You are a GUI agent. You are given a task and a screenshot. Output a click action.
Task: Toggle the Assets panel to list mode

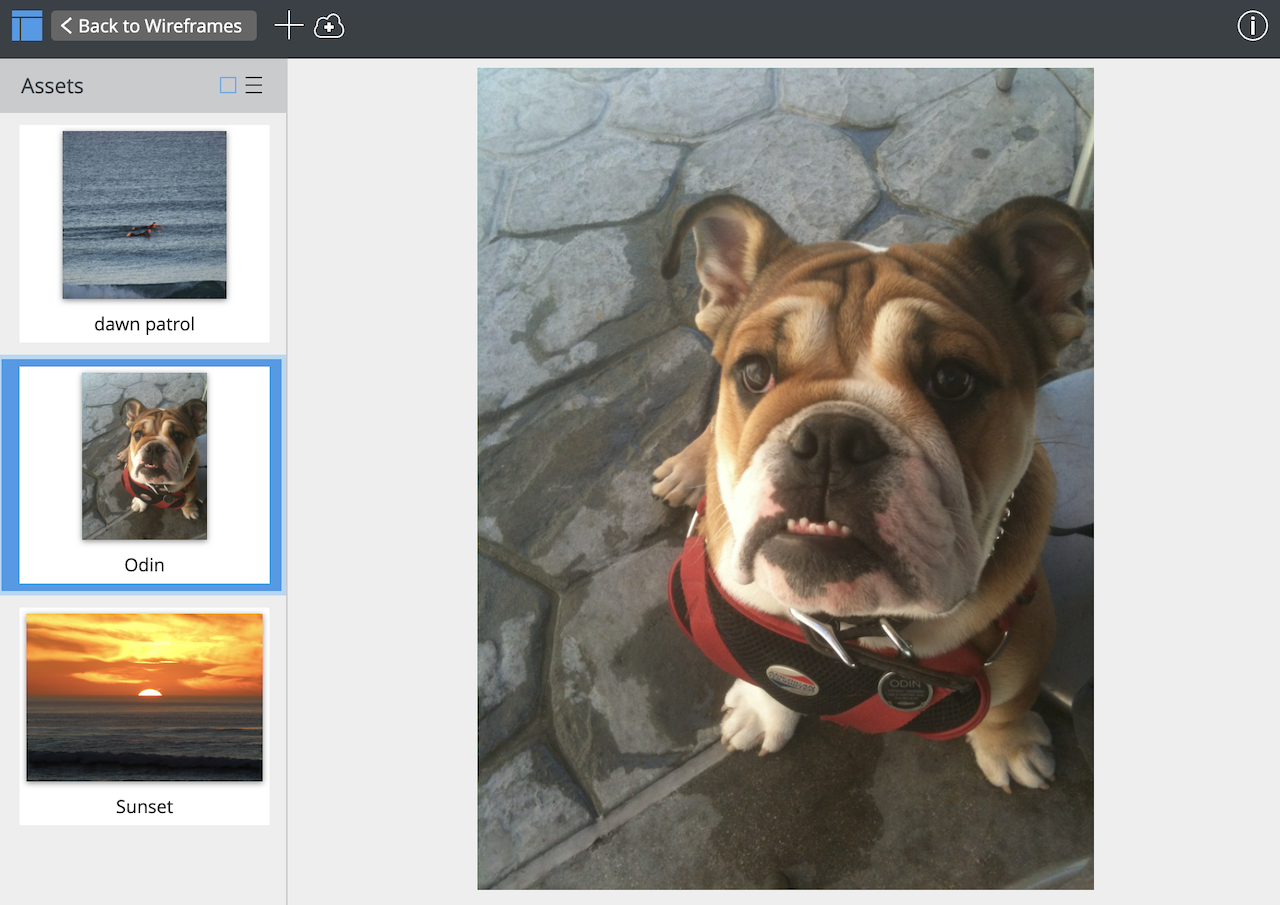[253, 85]
